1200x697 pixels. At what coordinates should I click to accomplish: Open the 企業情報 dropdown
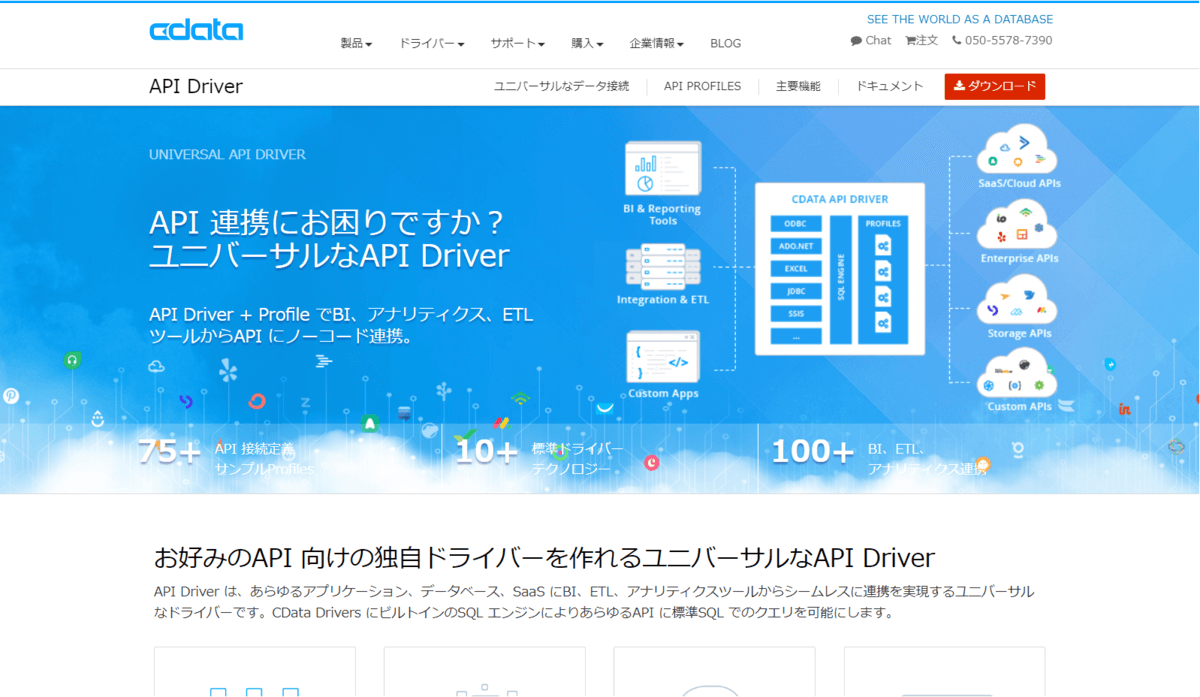pos(656,43)
